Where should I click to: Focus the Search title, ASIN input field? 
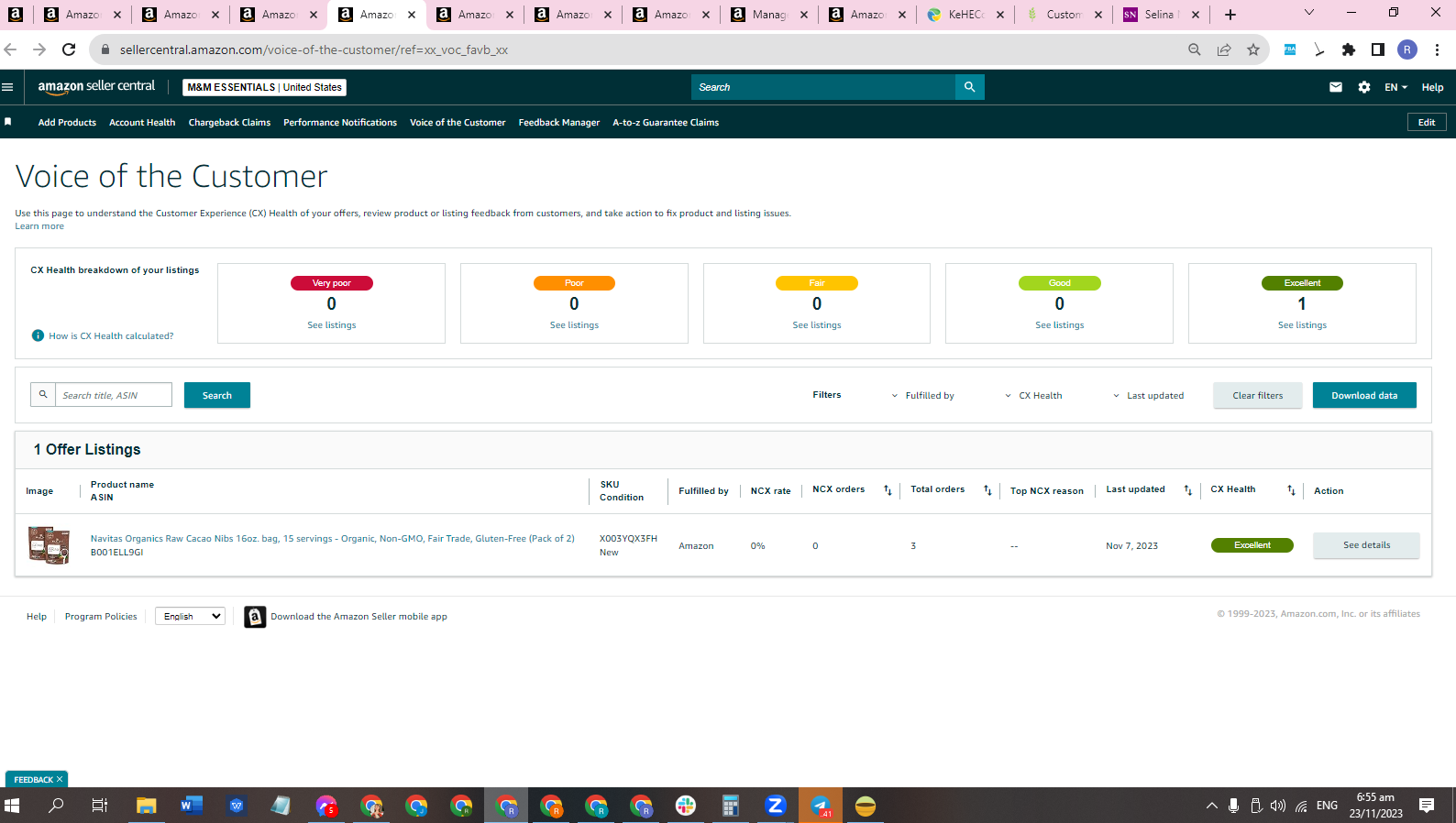coord(114,395)
